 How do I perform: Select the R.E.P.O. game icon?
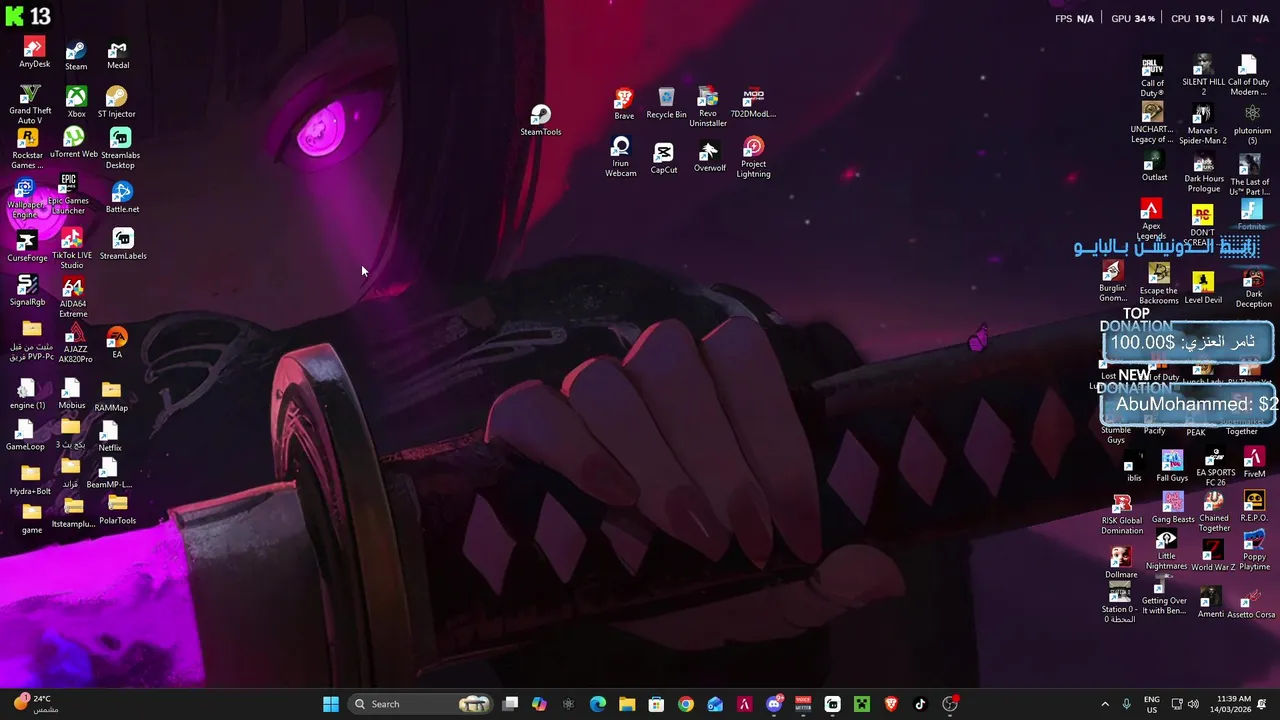coord(1254,507)
